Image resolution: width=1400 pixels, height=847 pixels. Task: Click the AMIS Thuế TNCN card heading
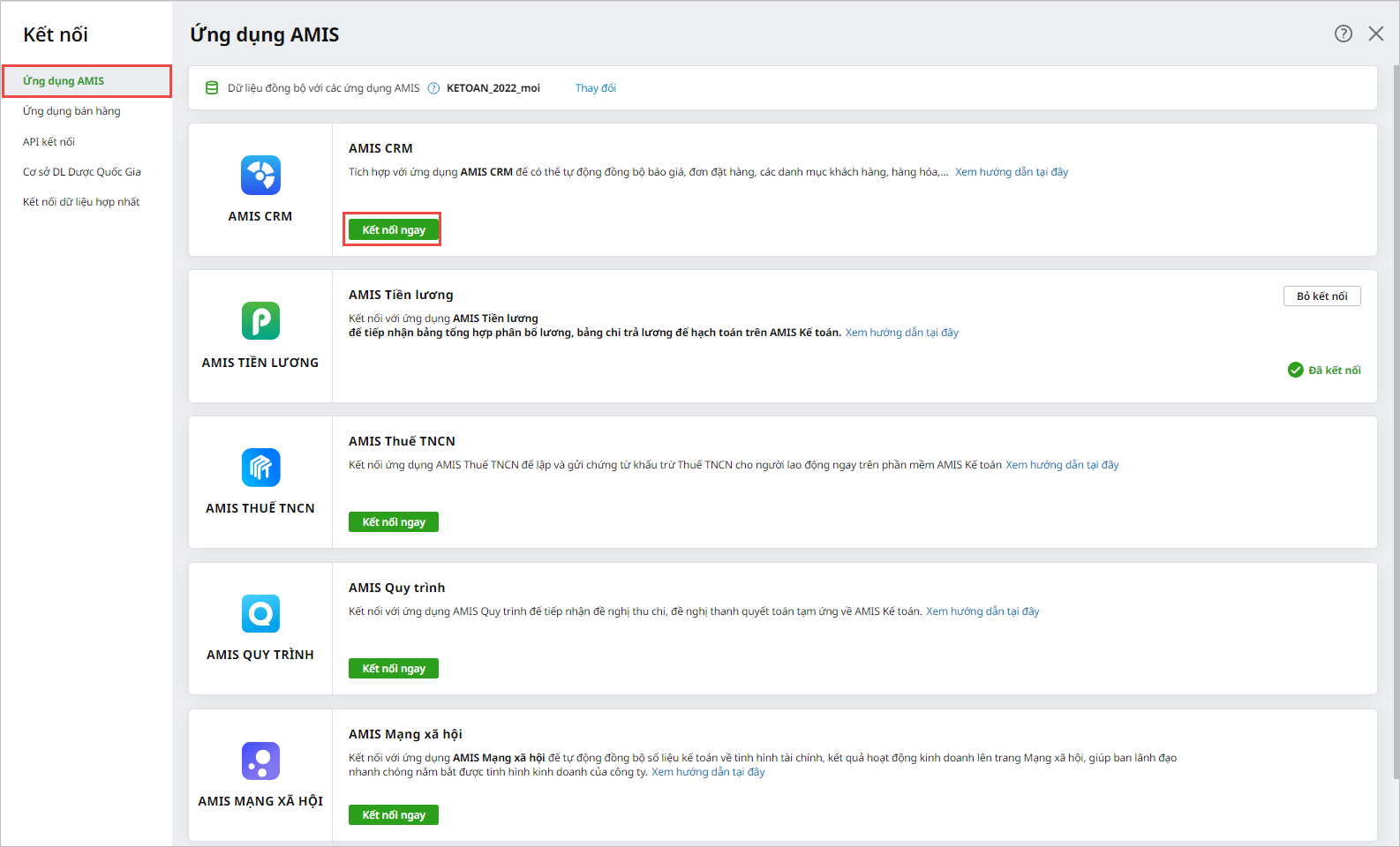[x=402, y=441]
